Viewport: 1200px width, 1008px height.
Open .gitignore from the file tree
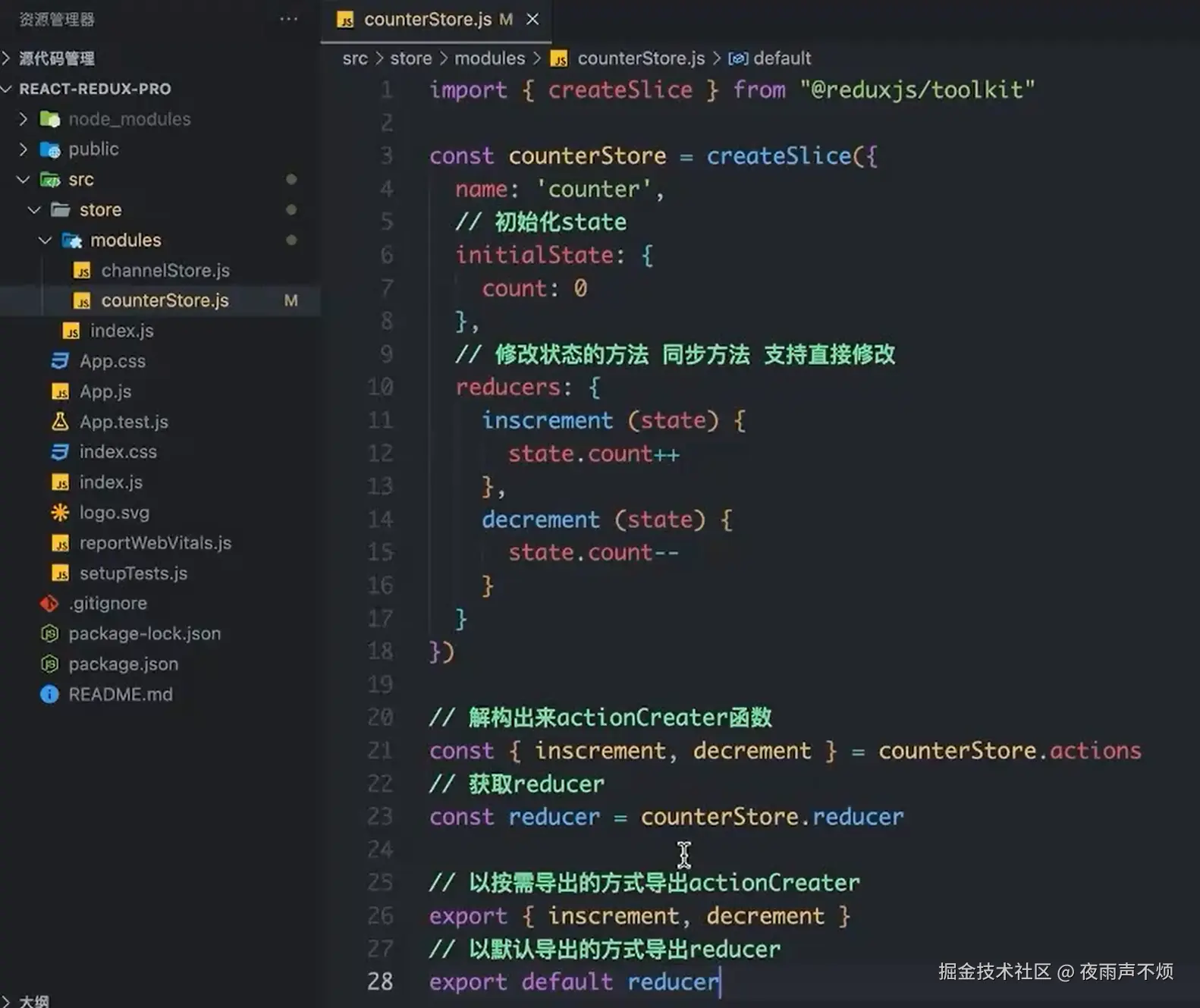[x=108, y=604]
